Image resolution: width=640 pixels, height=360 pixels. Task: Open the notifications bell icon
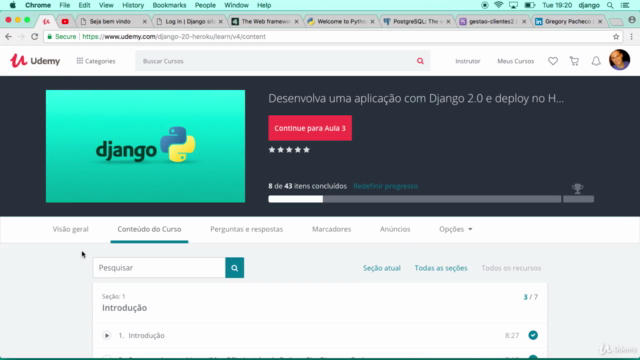[x=596, y=61]
